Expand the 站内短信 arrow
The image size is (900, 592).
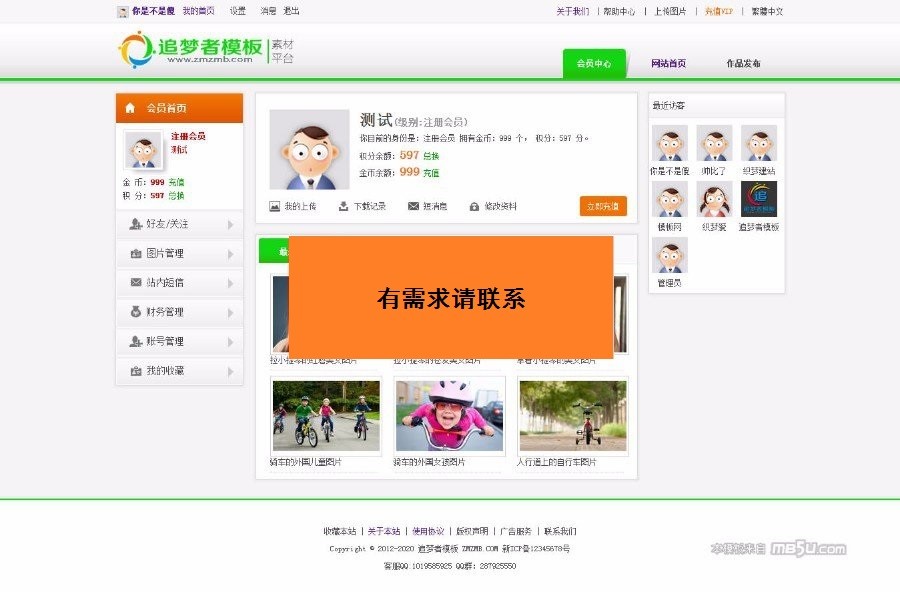(231, 283)
